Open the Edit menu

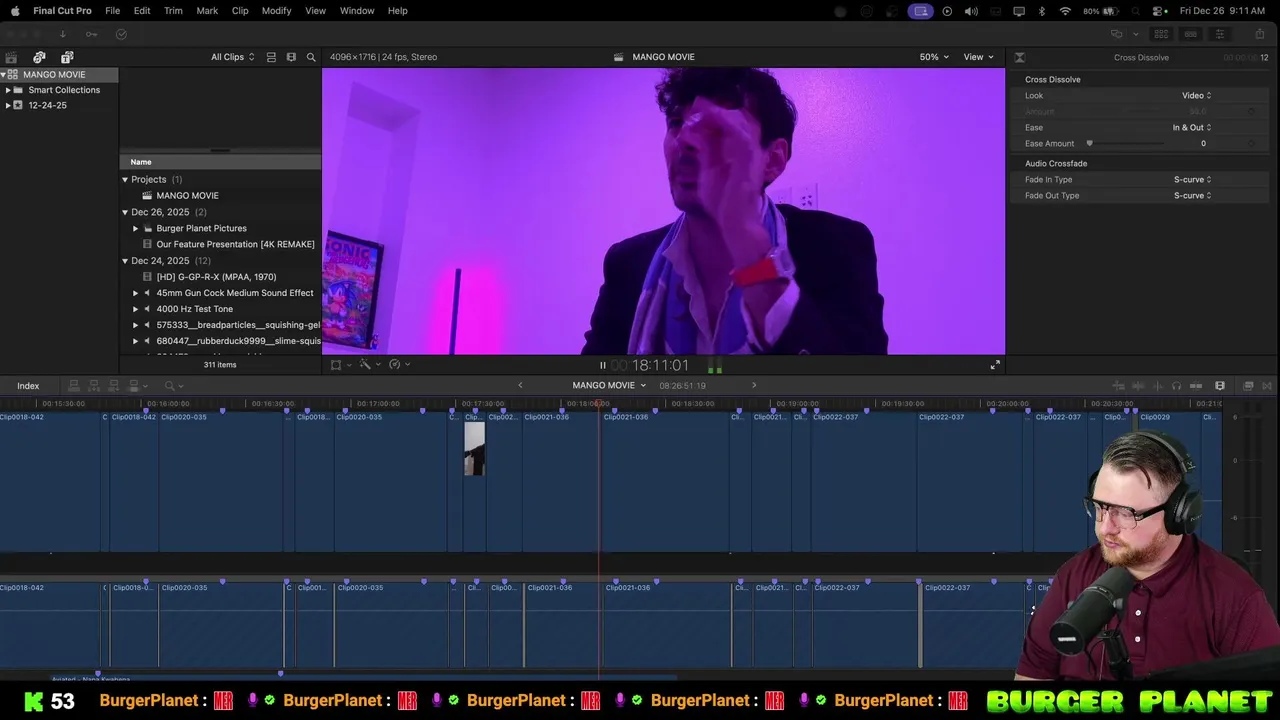(x=142, y=11)
